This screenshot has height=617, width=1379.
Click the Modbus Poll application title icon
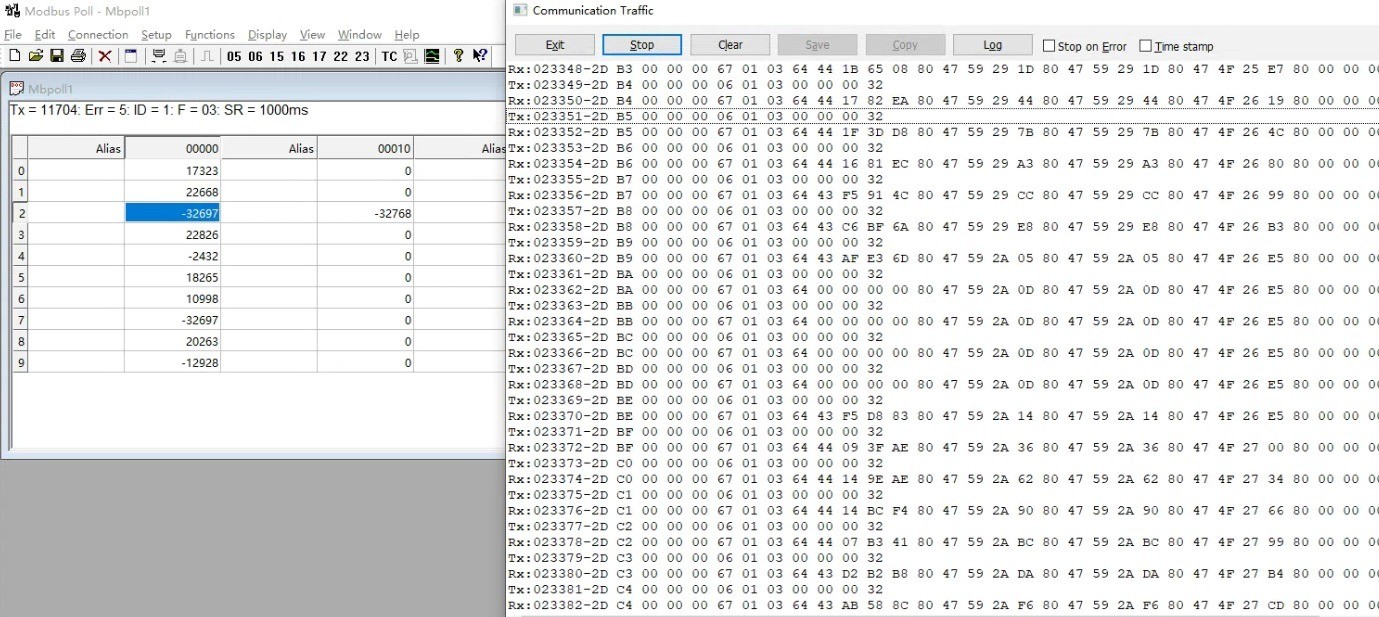pyautogui.click(x=12, y=10)
